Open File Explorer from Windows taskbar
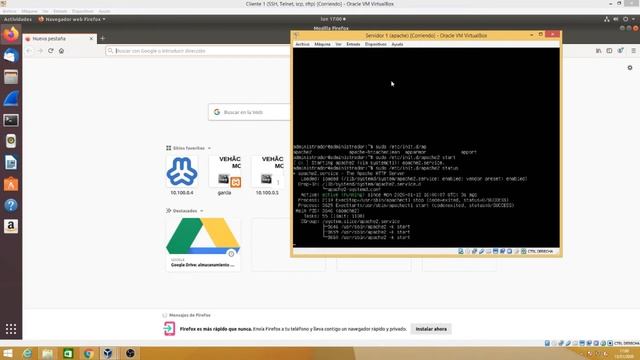This screenshot has height=360, width=640. click(47, 353)
